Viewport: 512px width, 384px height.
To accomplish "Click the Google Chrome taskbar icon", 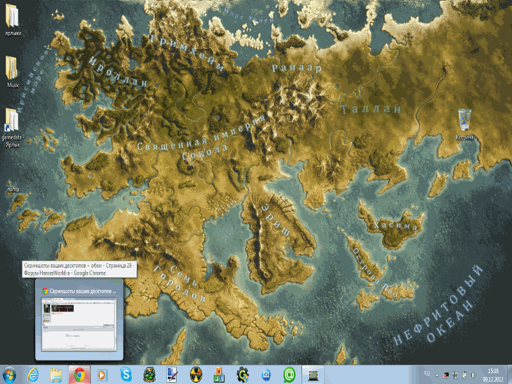I will [79, 375].
